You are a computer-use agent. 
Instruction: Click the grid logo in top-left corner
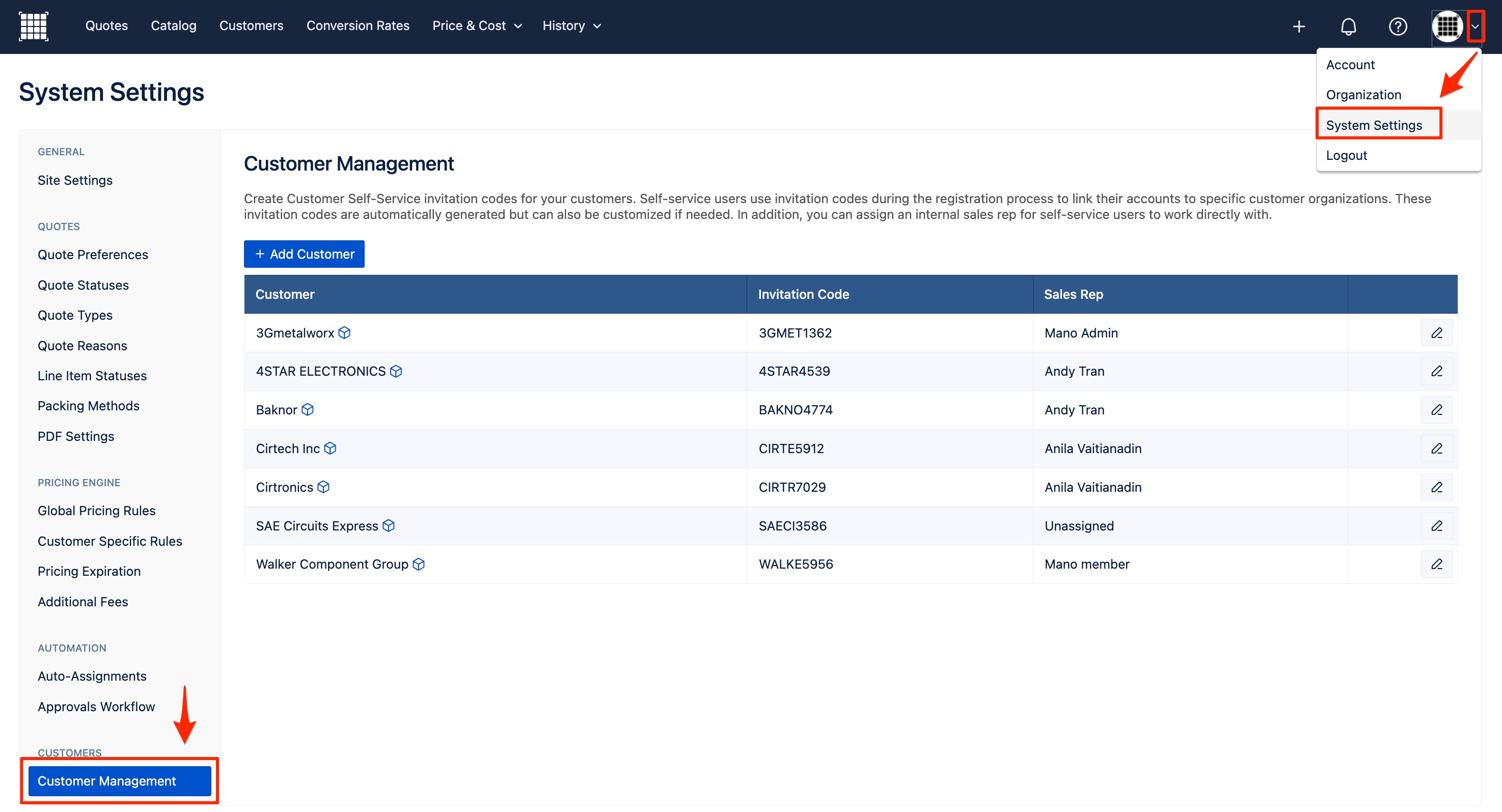click(x=33, y=26)
